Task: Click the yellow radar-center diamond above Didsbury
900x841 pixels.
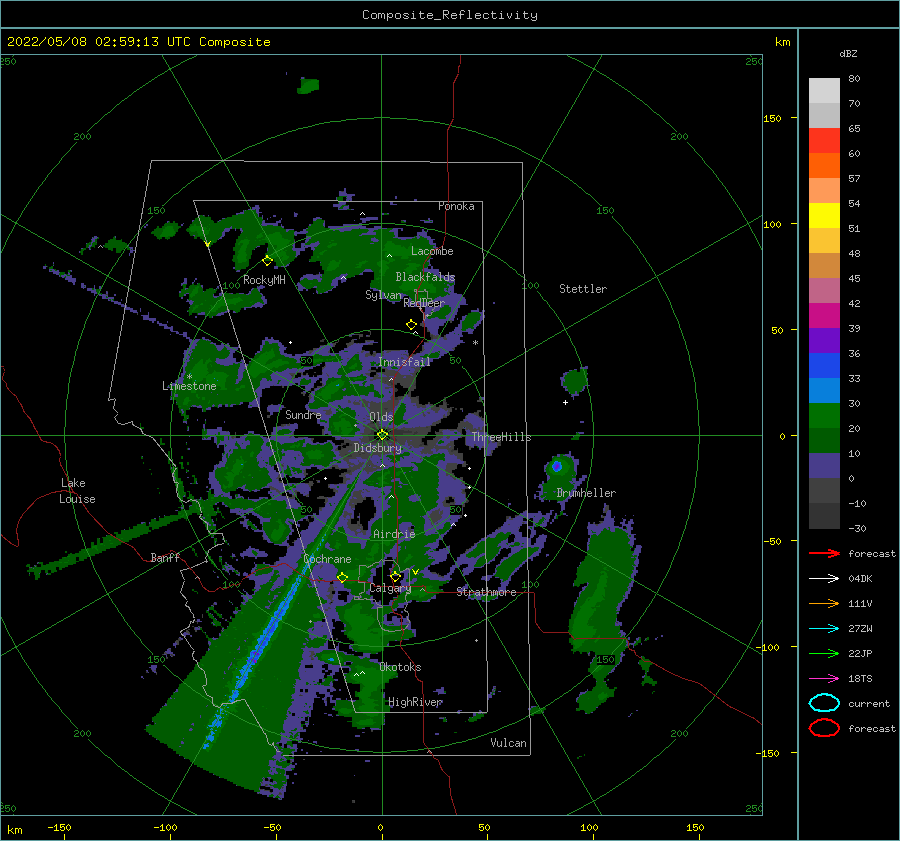Action: coord(382,435)
